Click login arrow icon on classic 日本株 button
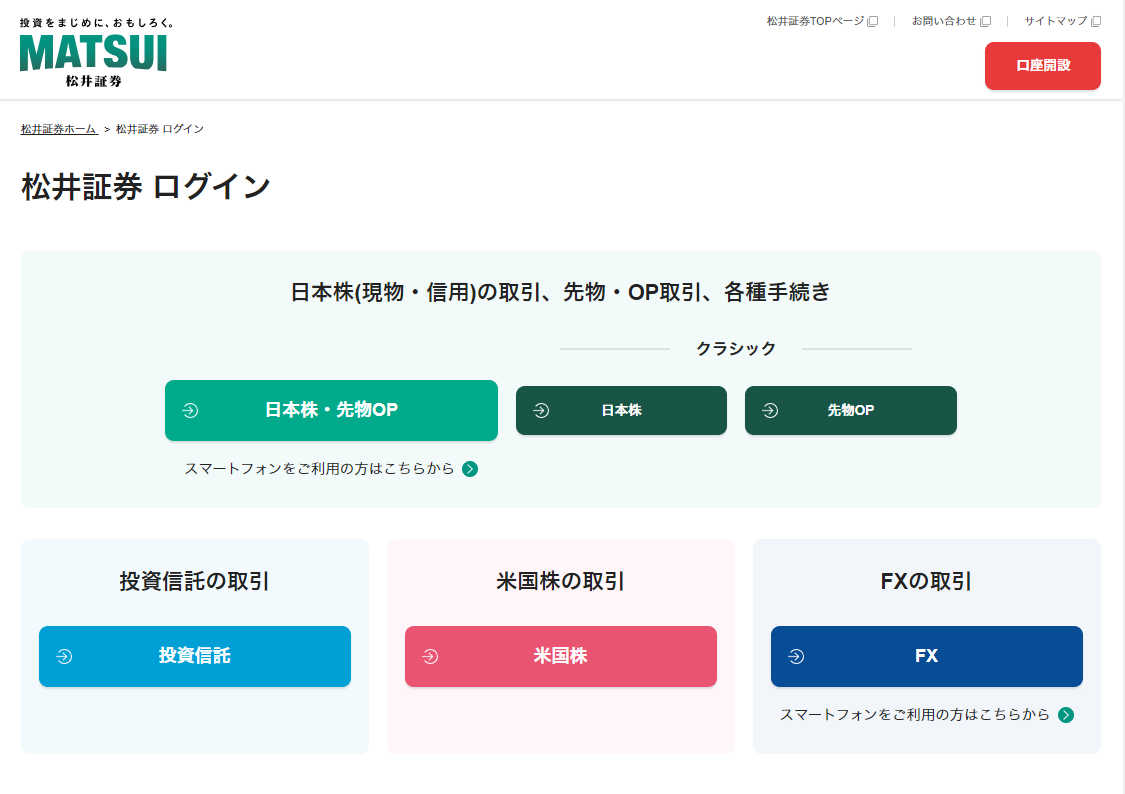Viewport: 1125px width, 794px height. pyautogui.click(x=541, y=410)
